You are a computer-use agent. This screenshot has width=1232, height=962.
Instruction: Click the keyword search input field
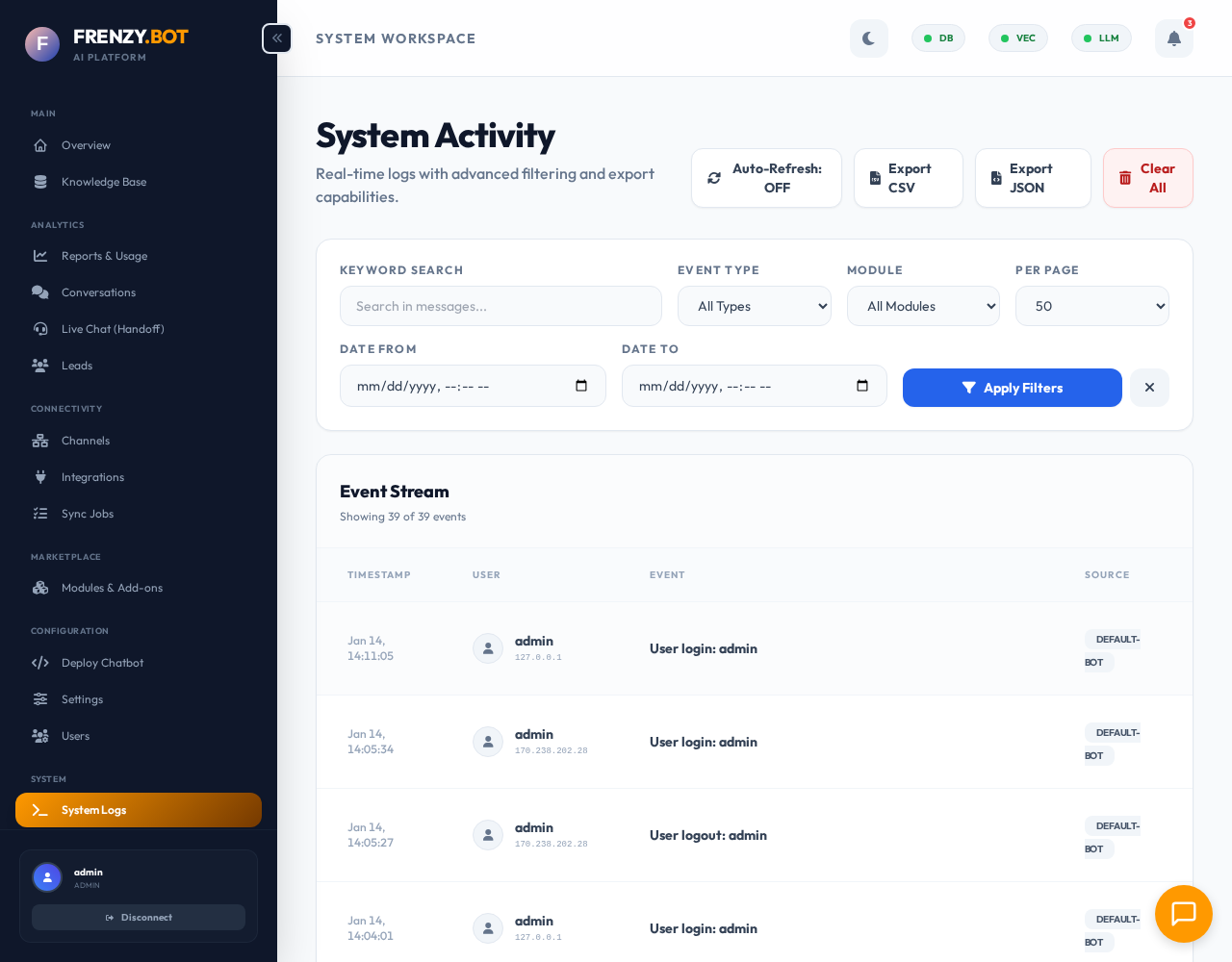coord(500,306)
